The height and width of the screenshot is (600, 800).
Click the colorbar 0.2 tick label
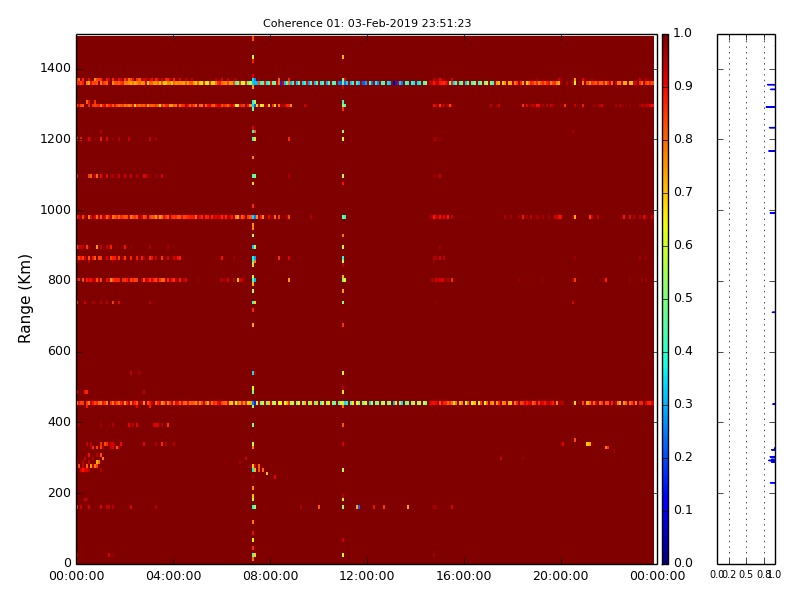(x=683, y=457)
